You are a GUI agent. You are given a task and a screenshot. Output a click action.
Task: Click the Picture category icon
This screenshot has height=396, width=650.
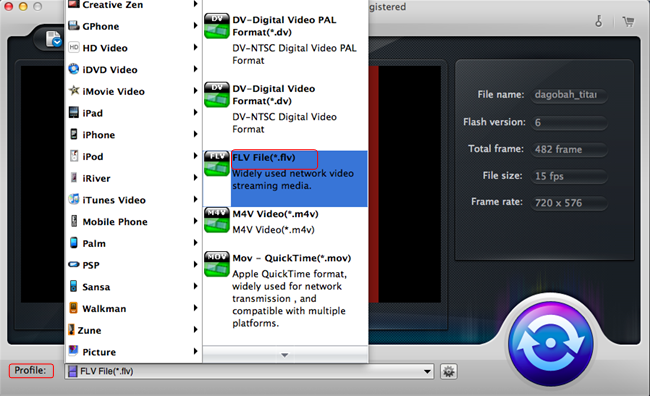(x=73, y=351)
